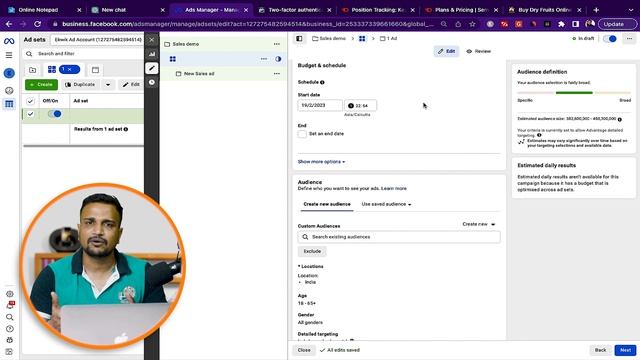The image size is (640, 360).
Task: Toggle the select-all checkbox in table header
Action: 30,101
